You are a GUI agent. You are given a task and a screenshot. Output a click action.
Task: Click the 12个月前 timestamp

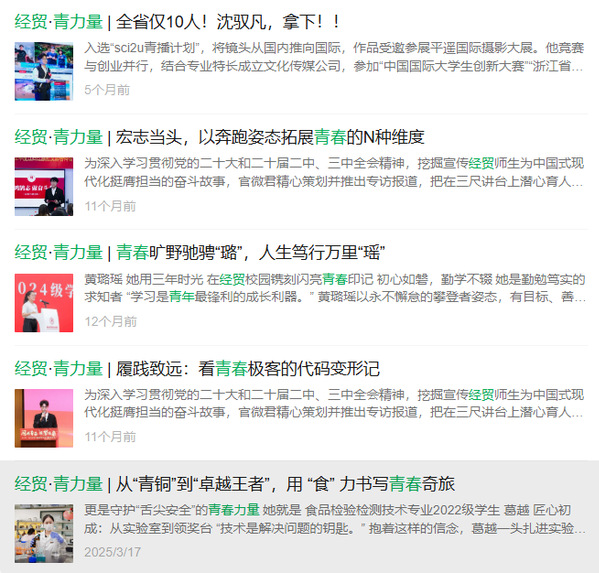point(110,322)
